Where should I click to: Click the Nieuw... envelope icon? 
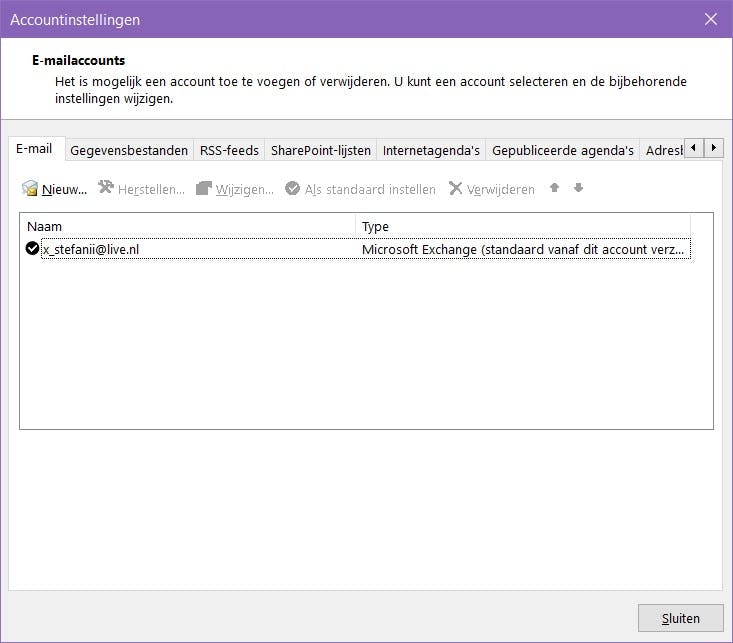point(30,188)
